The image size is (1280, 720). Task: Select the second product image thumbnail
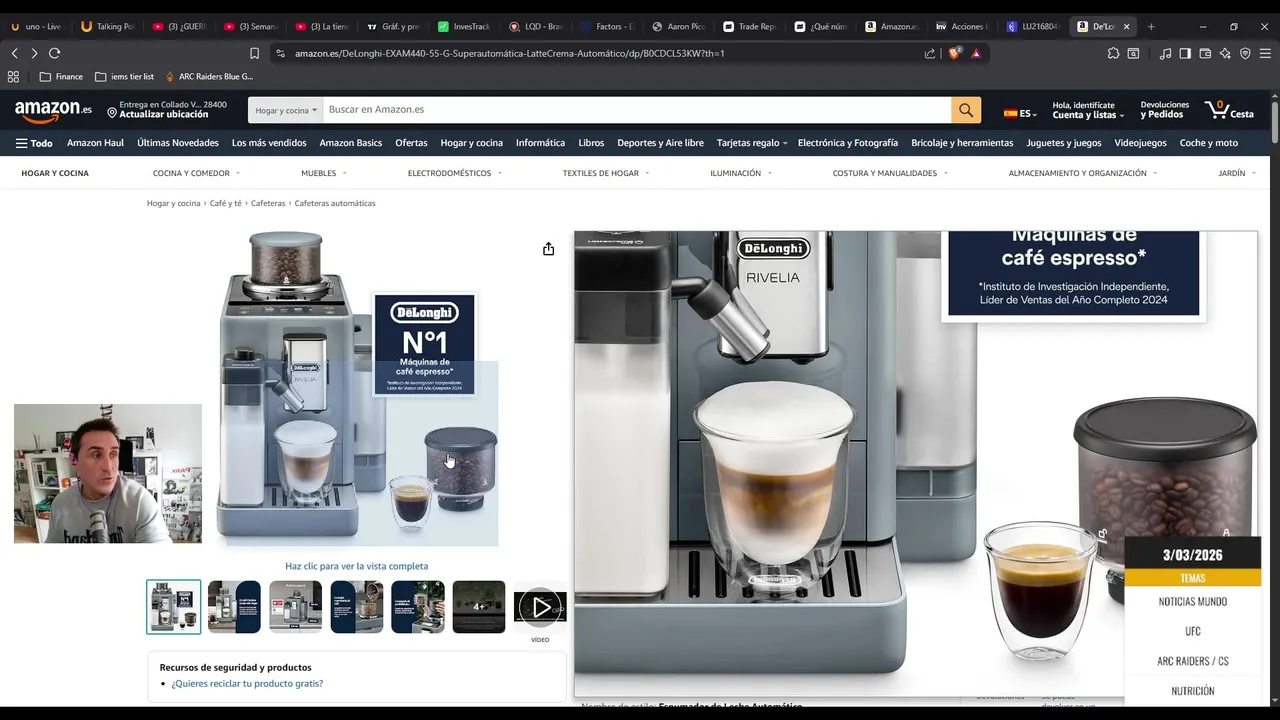coord(235,607)
